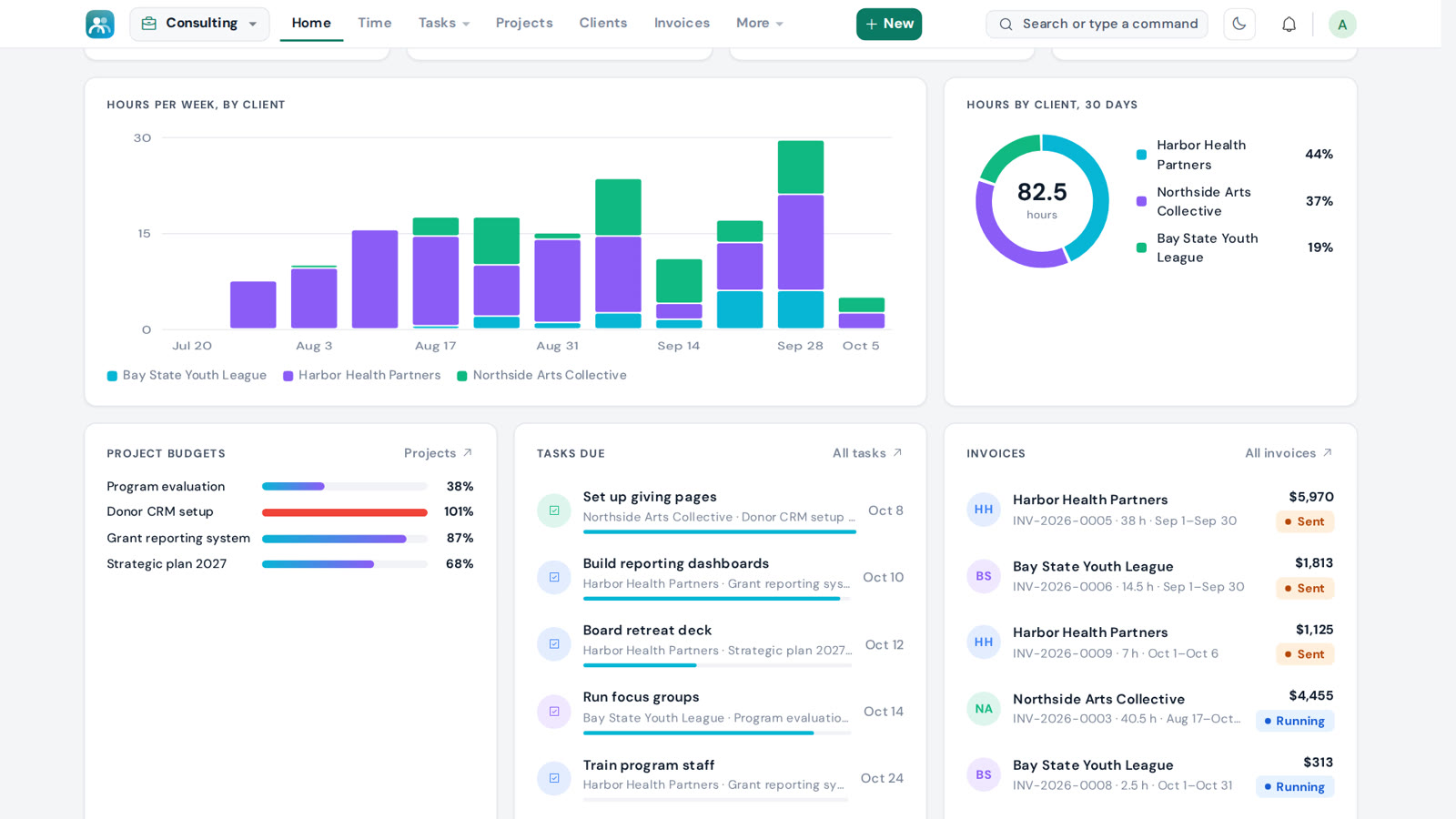Open All invoices link
This screenshot has width=1456, height=819.
coord(1289,453)
